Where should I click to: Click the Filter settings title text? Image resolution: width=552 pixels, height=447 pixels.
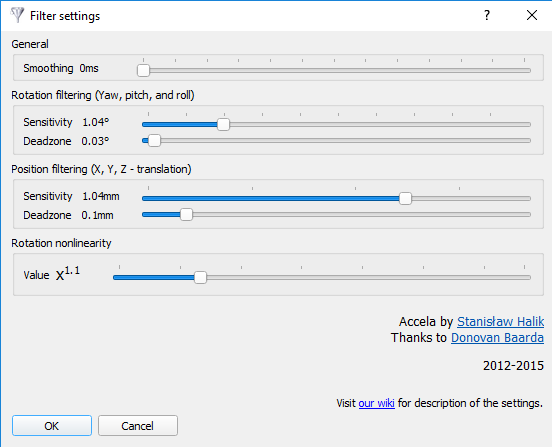coord(65,16)
